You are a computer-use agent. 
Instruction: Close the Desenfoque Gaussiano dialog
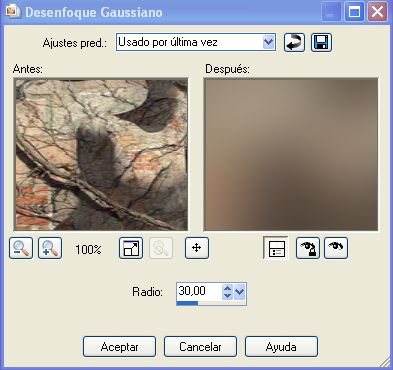[377, 12]
